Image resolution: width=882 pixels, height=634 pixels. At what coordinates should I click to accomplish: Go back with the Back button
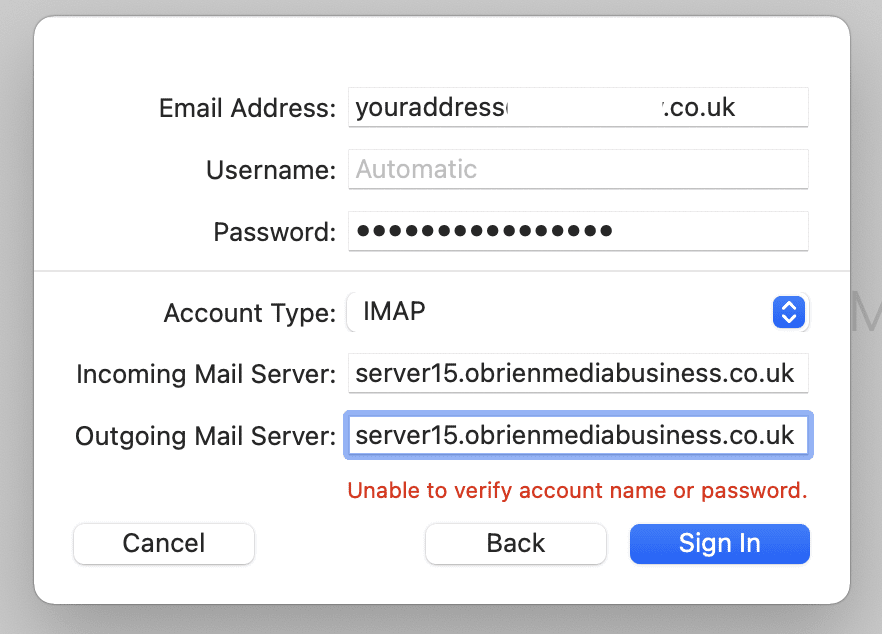tap(515, 543)
